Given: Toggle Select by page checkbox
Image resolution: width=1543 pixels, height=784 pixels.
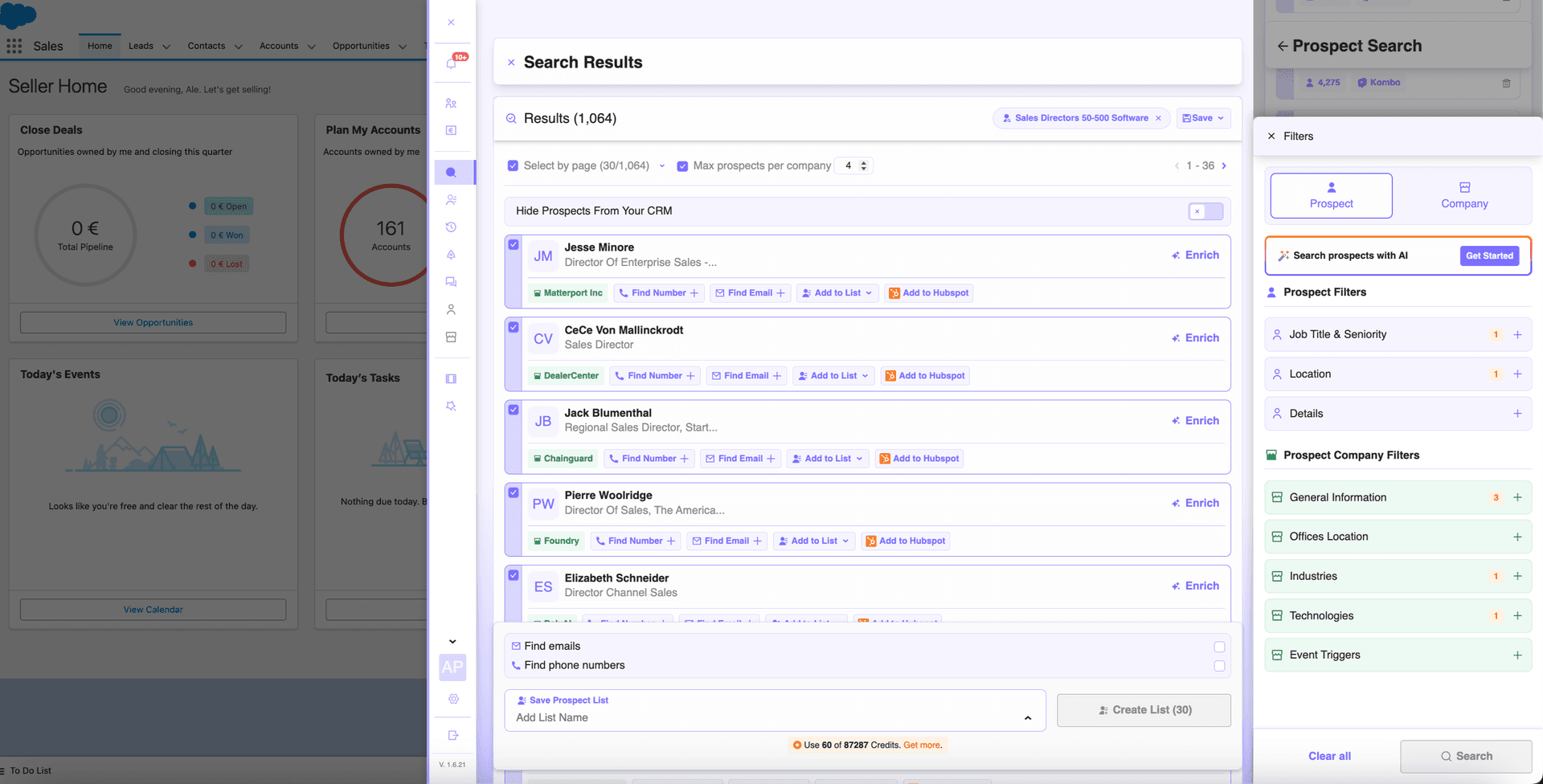Looking at the screenshot, I should pyautogui.click(x=513, y=165).
